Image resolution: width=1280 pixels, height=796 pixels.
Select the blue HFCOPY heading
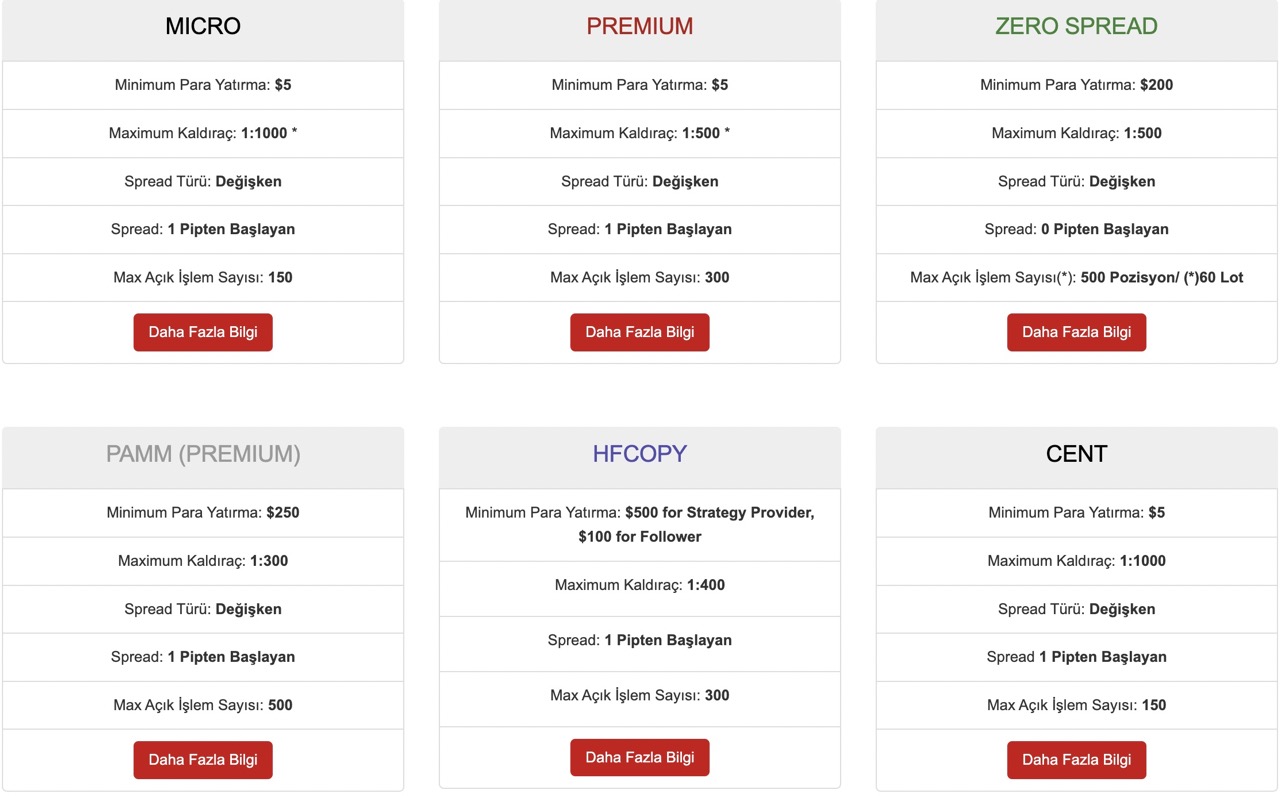pos(640,454)
